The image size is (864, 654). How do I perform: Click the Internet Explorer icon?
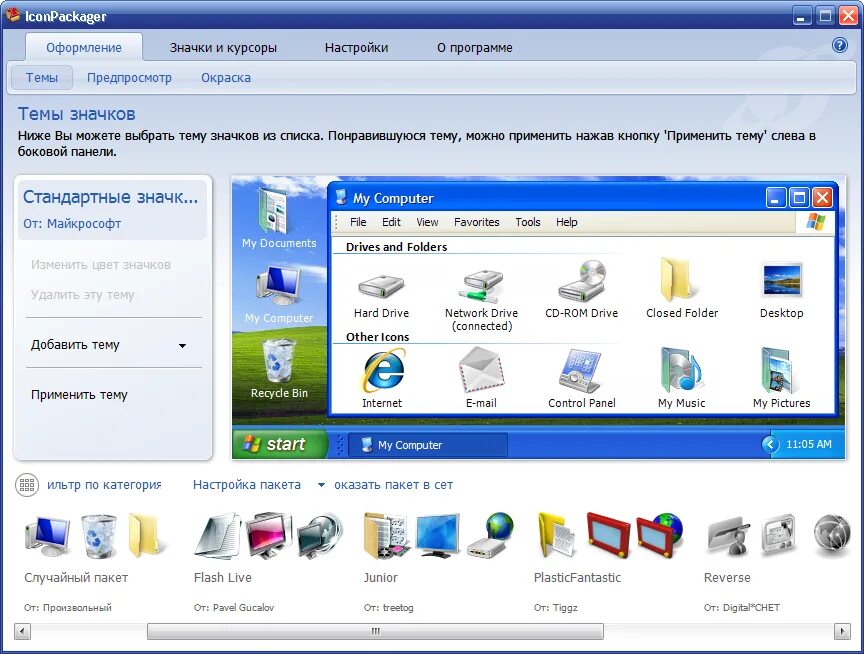pyautogui.click(x=382, y=370)
